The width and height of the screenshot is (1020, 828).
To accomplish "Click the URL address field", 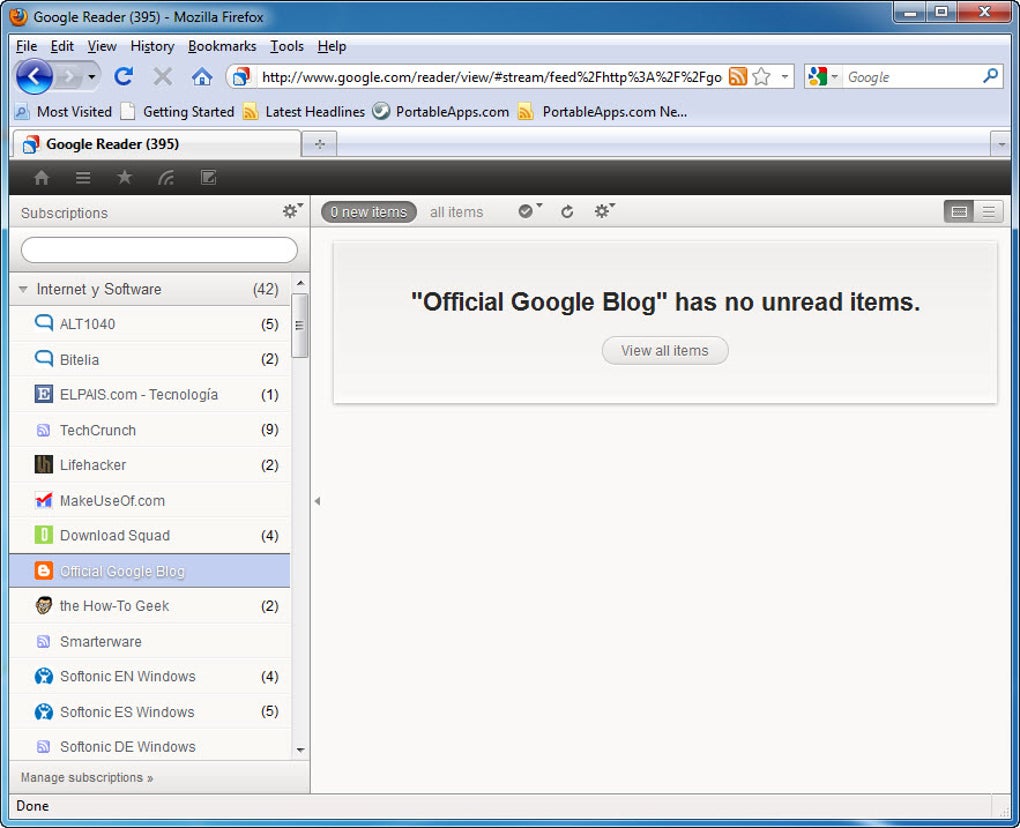I will point(492,77).
